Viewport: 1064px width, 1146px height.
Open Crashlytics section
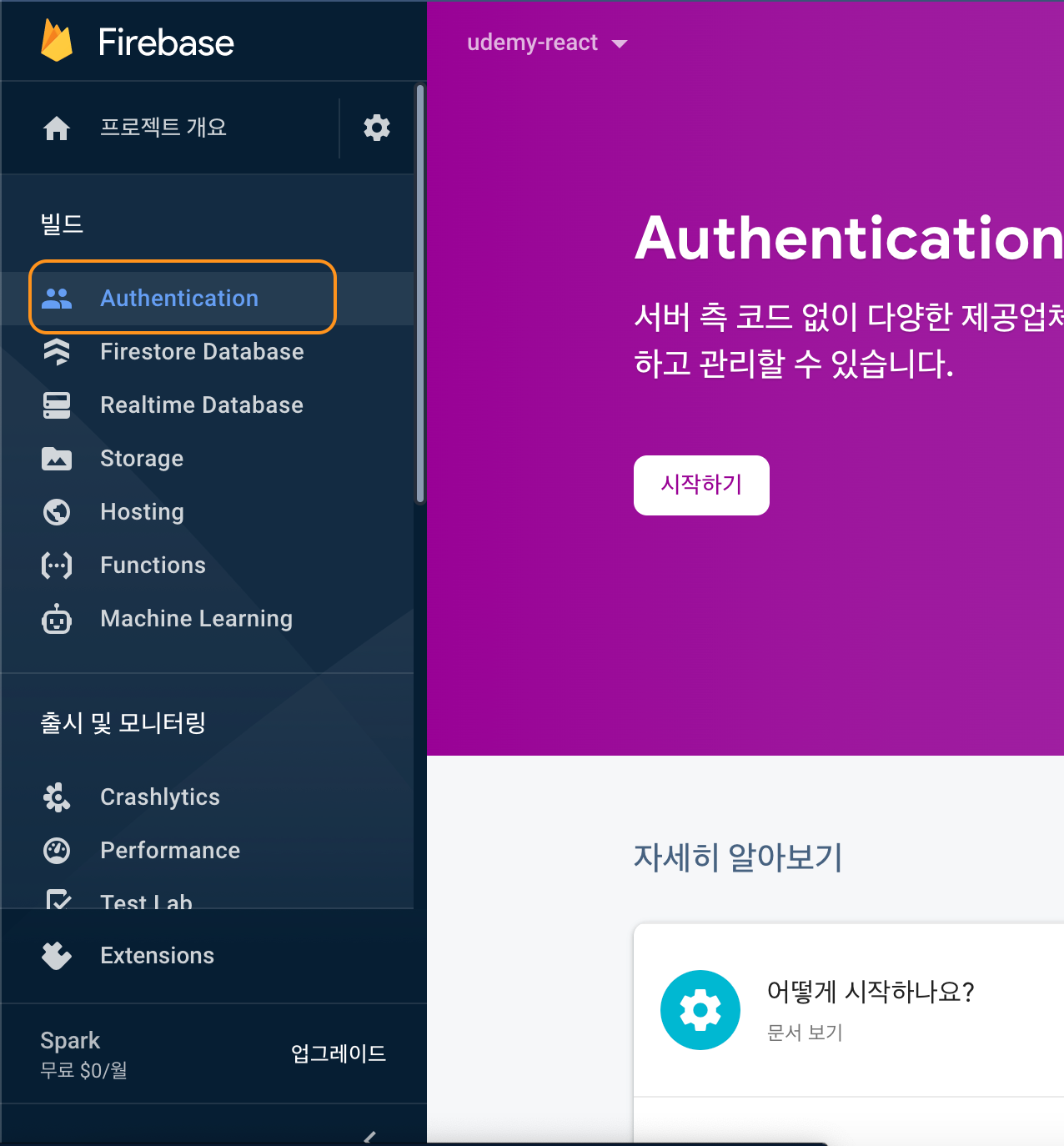coord(207,797)
